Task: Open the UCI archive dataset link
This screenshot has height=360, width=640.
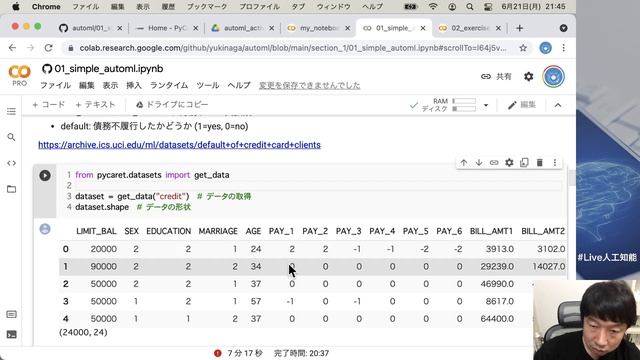Action: (179, 145)
